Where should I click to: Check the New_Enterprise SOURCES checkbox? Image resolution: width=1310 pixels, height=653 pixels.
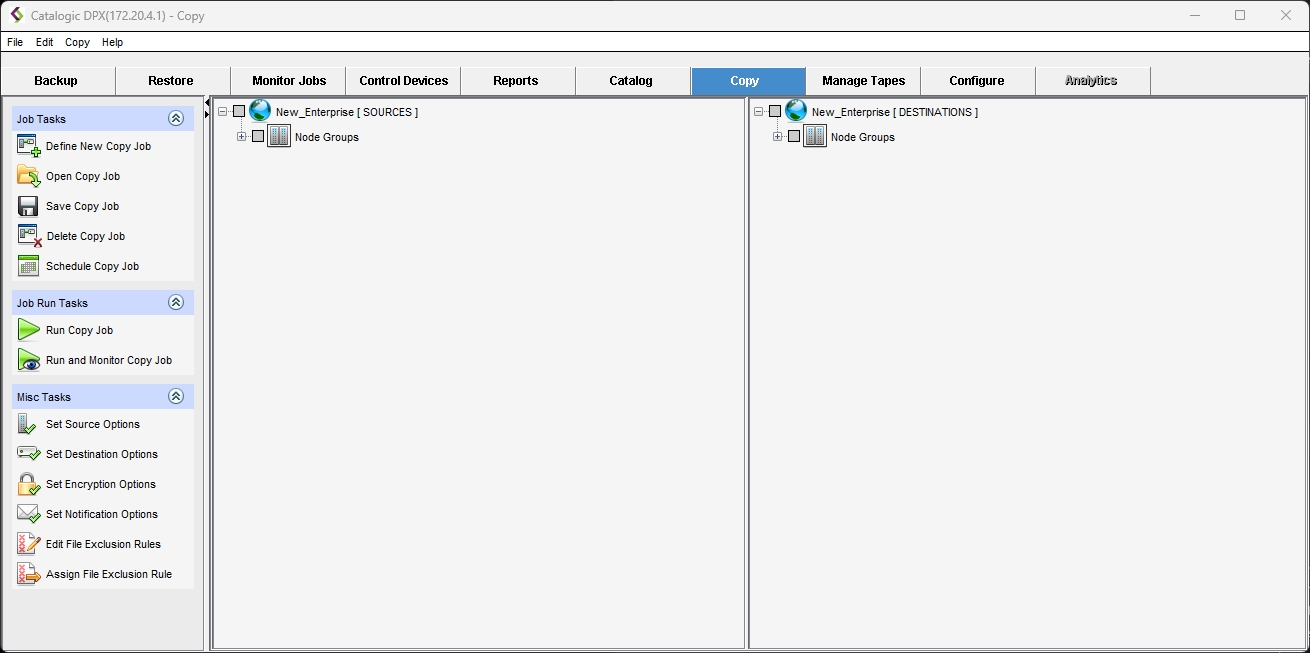pos(239,112)
